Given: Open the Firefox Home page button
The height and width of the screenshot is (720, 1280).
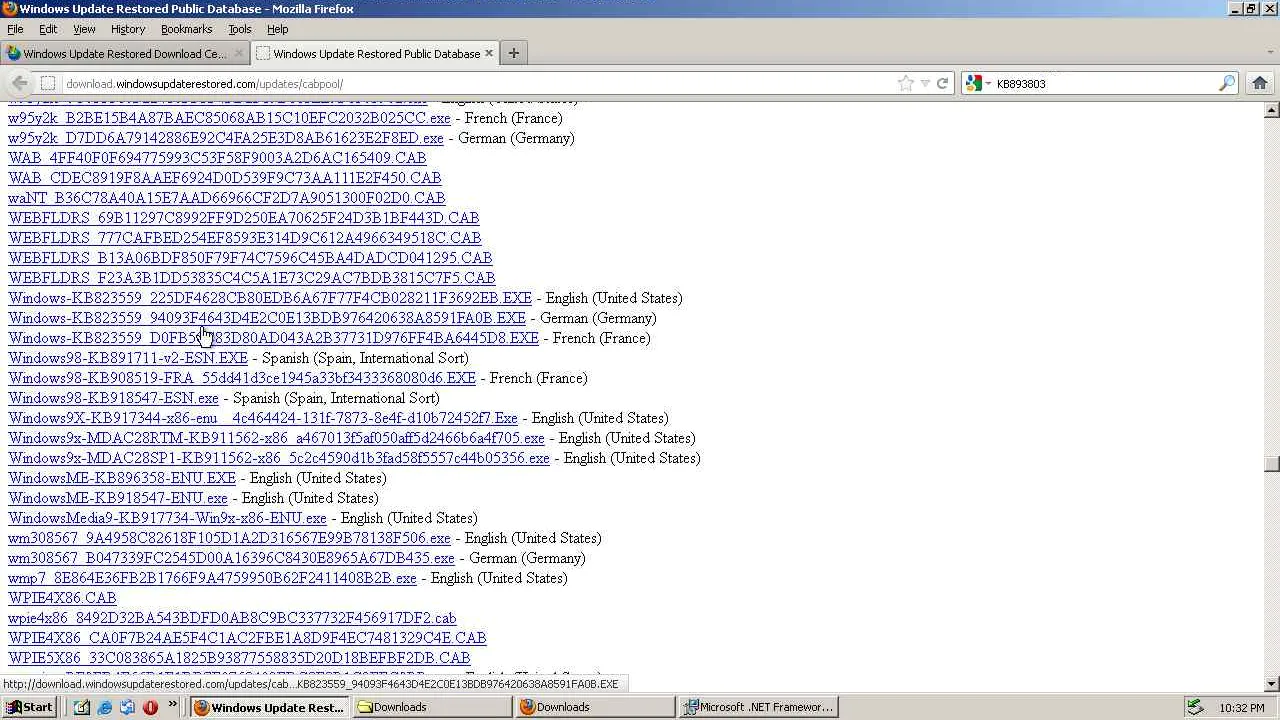Looking at the screenshot, I should pyautogui.click(x=1259, y=83).
